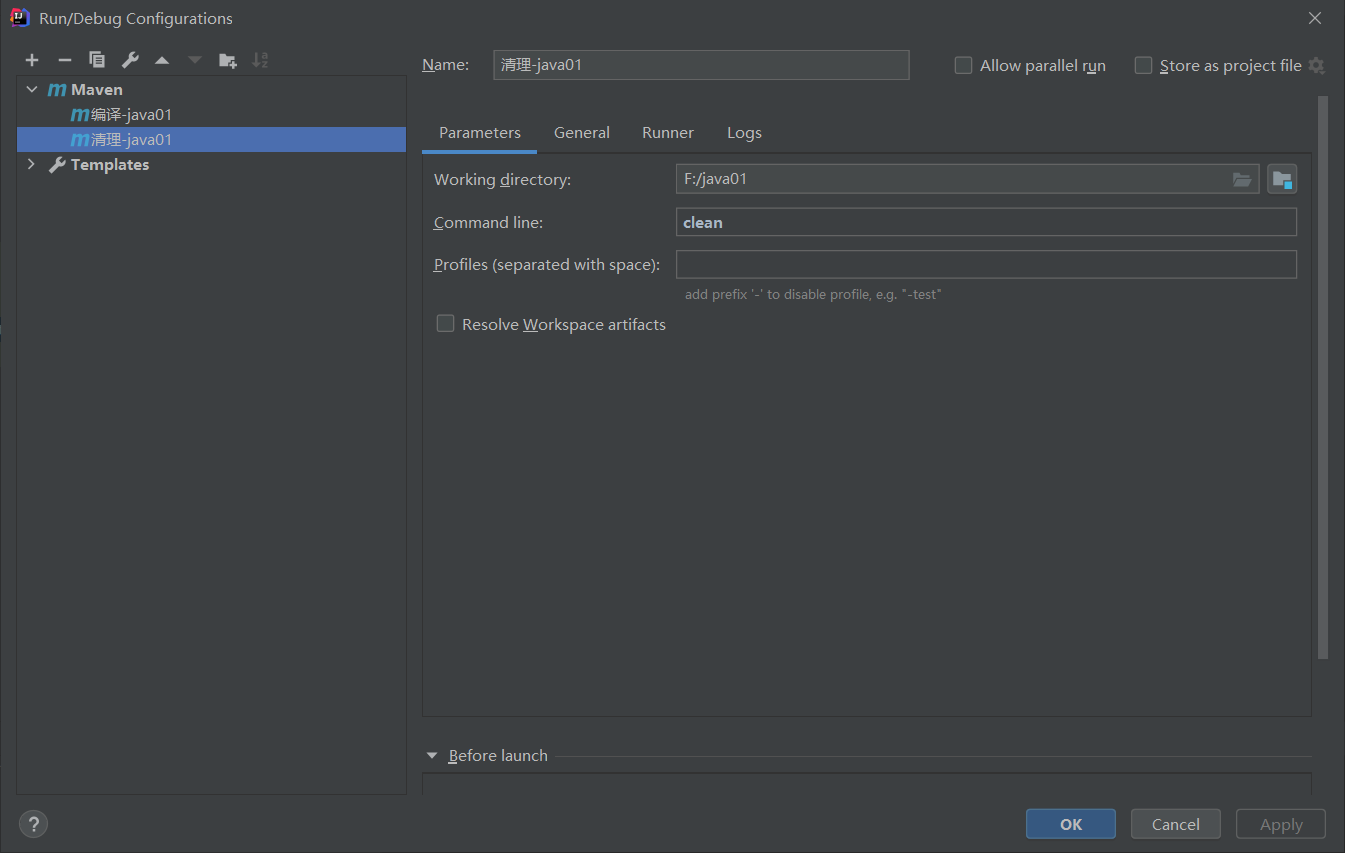Select the Maven group row
The height and width of the screenshot is (853, 1345).
click(211, 90)
